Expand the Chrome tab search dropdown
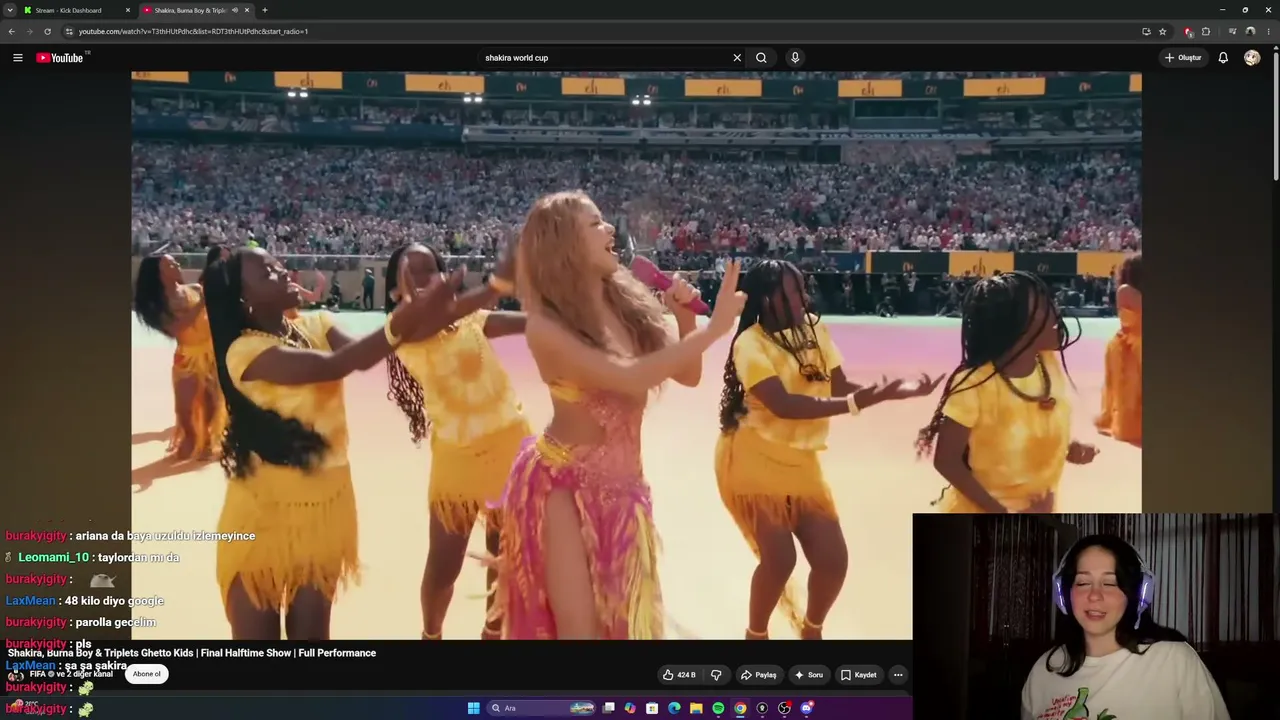Image resolution: width=1280 pixels, height=720 pixels. 11,10
